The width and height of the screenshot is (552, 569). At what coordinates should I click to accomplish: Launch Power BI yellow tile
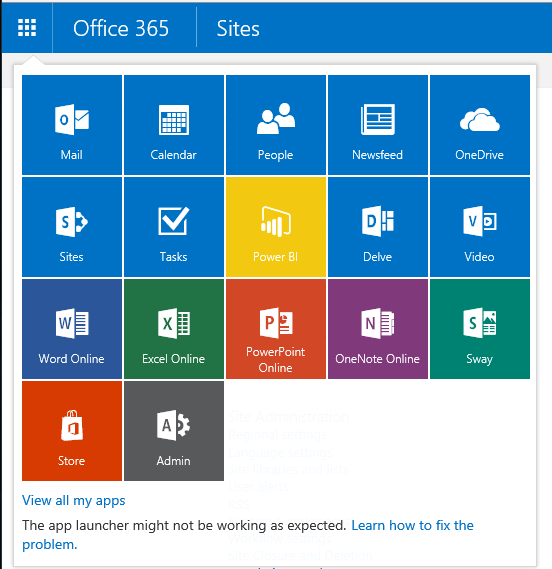(276, 227)
